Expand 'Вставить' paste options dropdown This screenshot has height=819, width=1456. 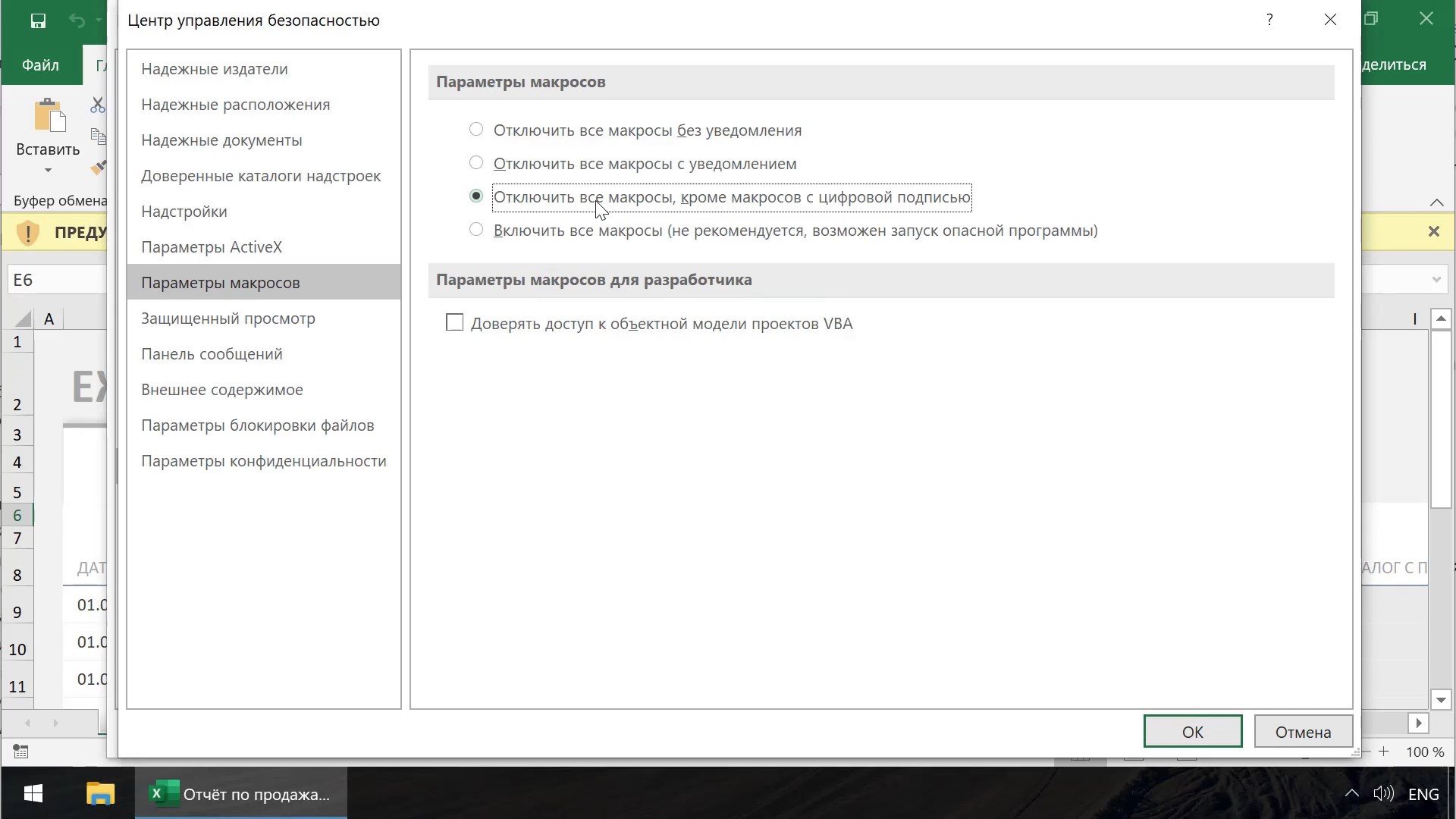click(48, 170)
